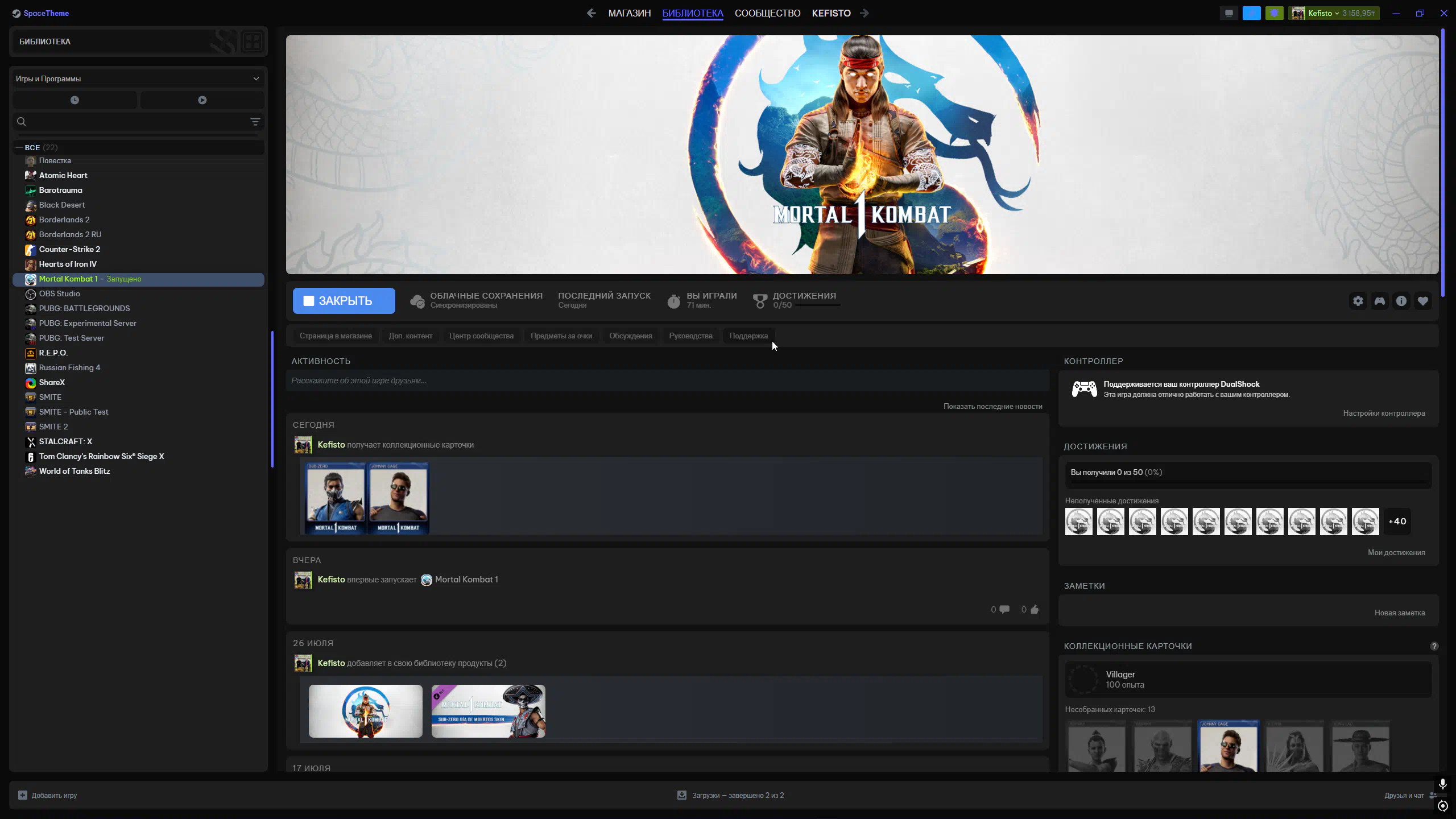This screenshot has height=819, width=1456.
Task: Click the account wallet balance 3 158,95₸
Action: [1358, 13]
